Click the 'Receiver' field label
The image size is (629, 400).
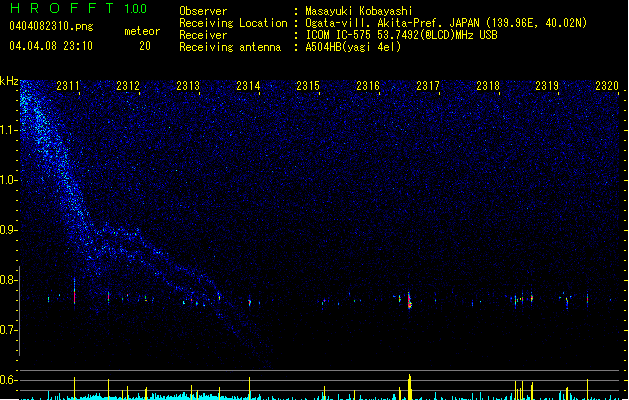(203, 35)
